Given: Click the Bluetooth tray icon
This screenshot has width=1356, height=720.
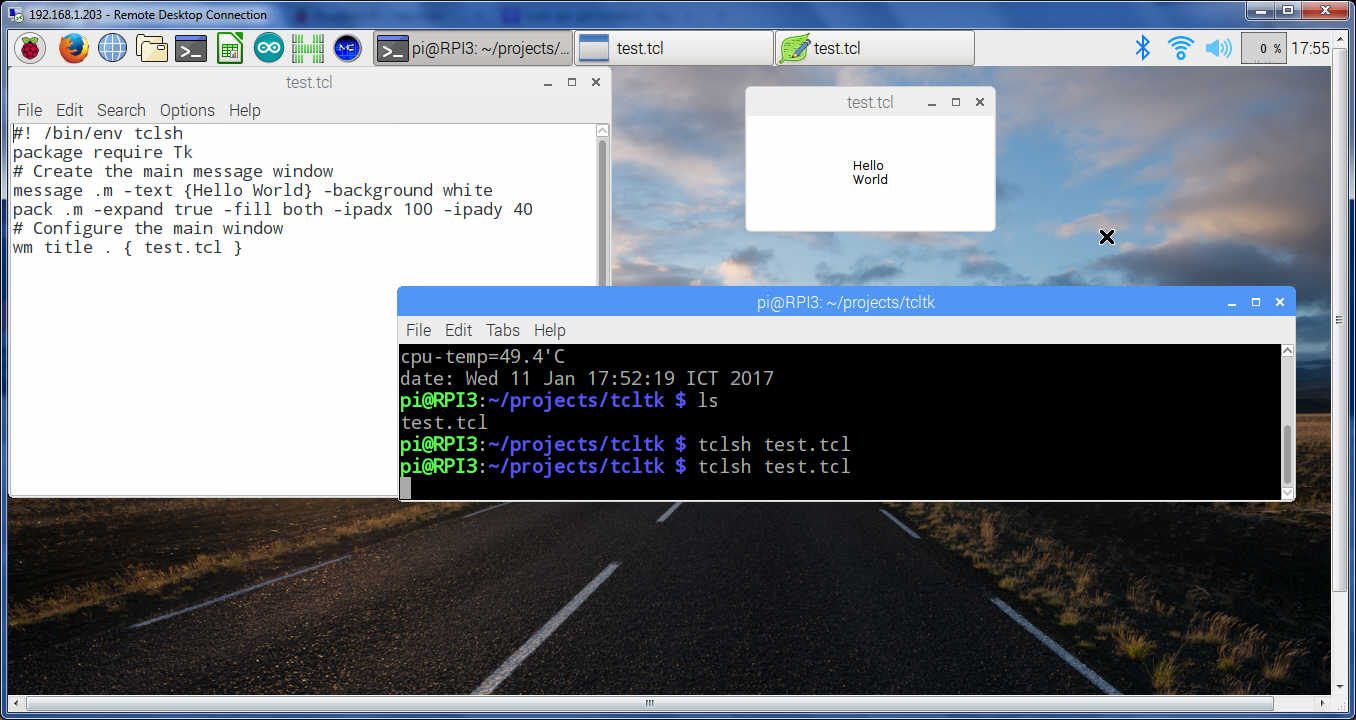Looking at the screenshot, I should (x=1142, y=48).
